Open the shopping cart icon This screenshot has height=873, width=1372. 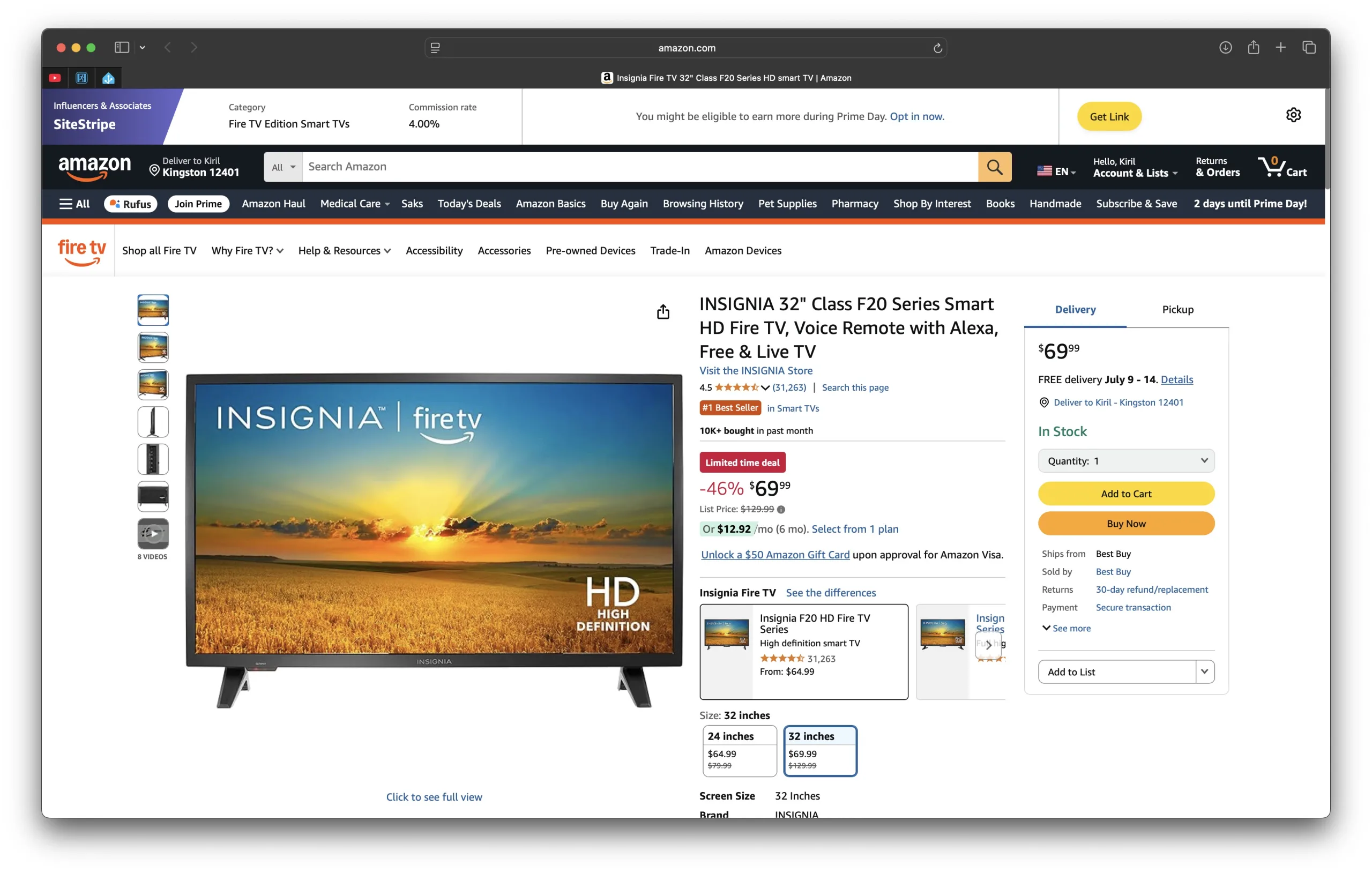tap(1281, 167)
